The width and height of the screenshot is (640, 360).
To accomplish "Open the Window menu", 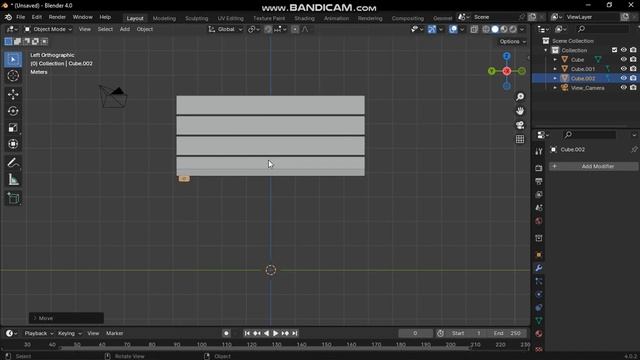I will (82, 17).
